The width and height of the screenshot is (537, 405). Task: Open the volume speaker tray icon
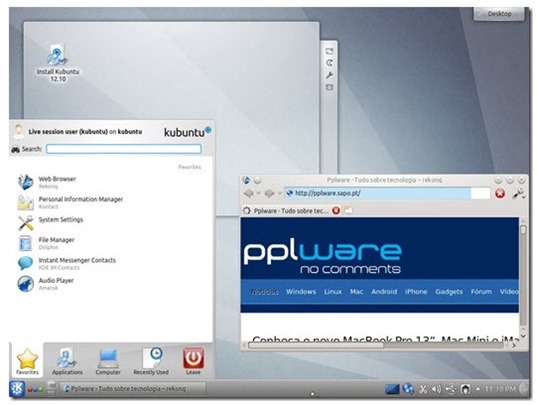click(436, 389)
